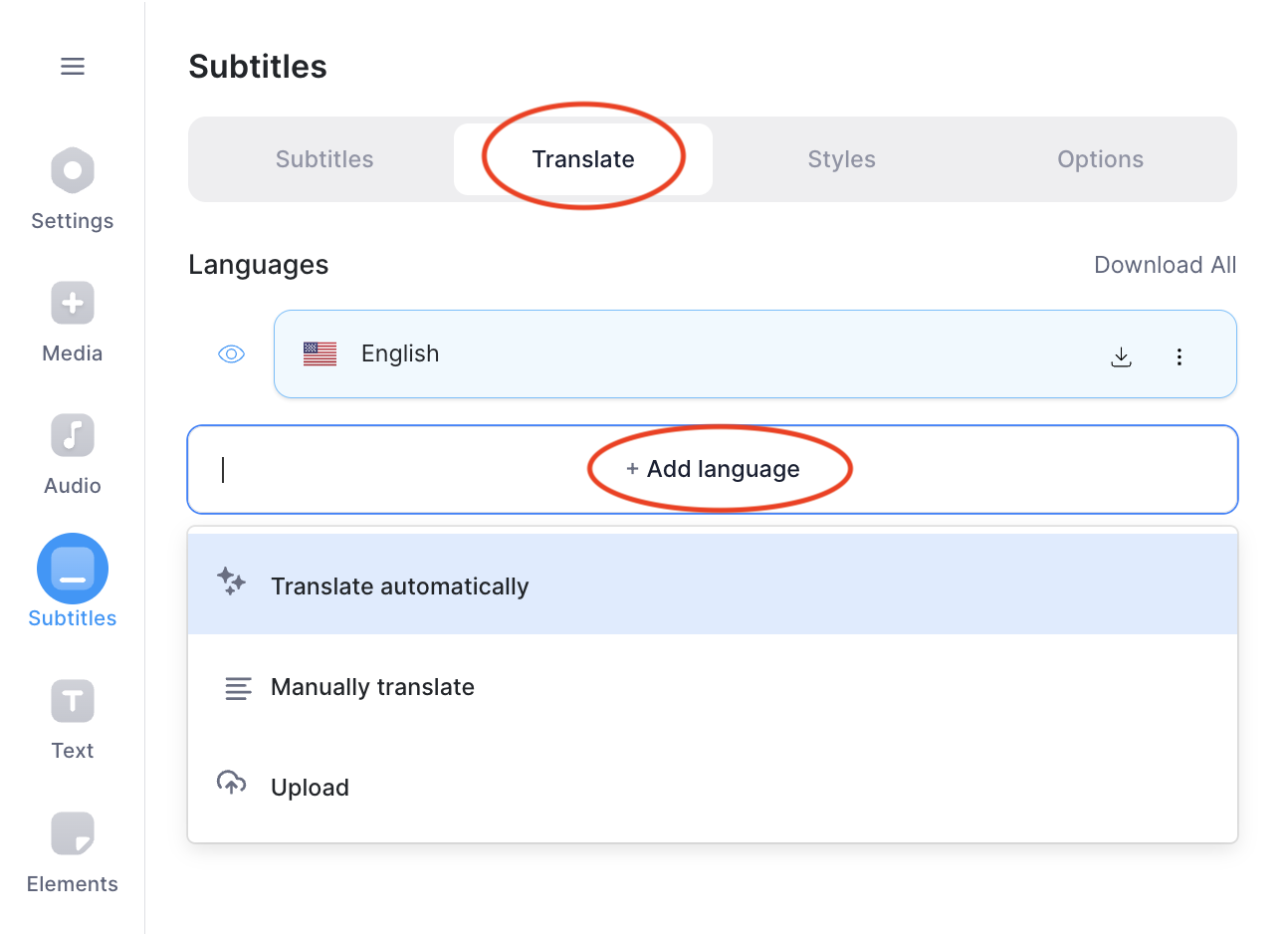The height and width of the screenshot is (934, 1288).
Task: Switch to the Styles tab
Action: coord(841,158)
